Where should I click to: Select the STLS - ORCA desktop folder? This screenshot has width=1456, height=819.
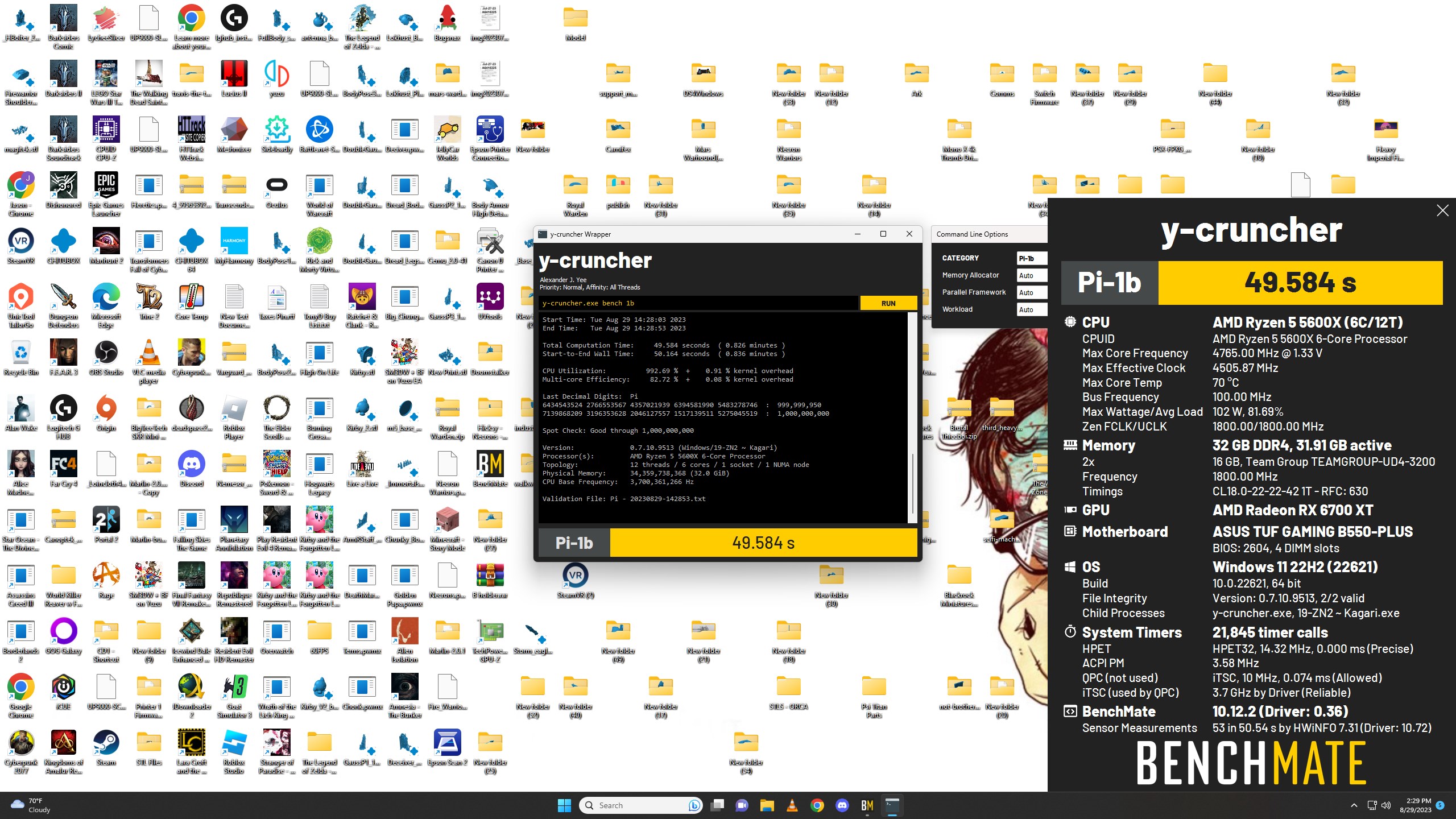tap(789, 692)
